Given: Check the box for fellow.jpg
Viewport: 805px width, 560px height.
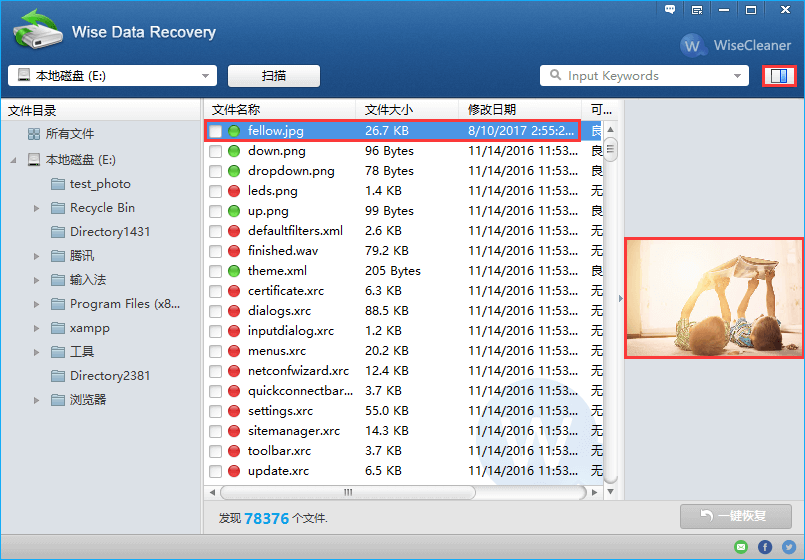Looking at the screenshot, I should (215, 131).
